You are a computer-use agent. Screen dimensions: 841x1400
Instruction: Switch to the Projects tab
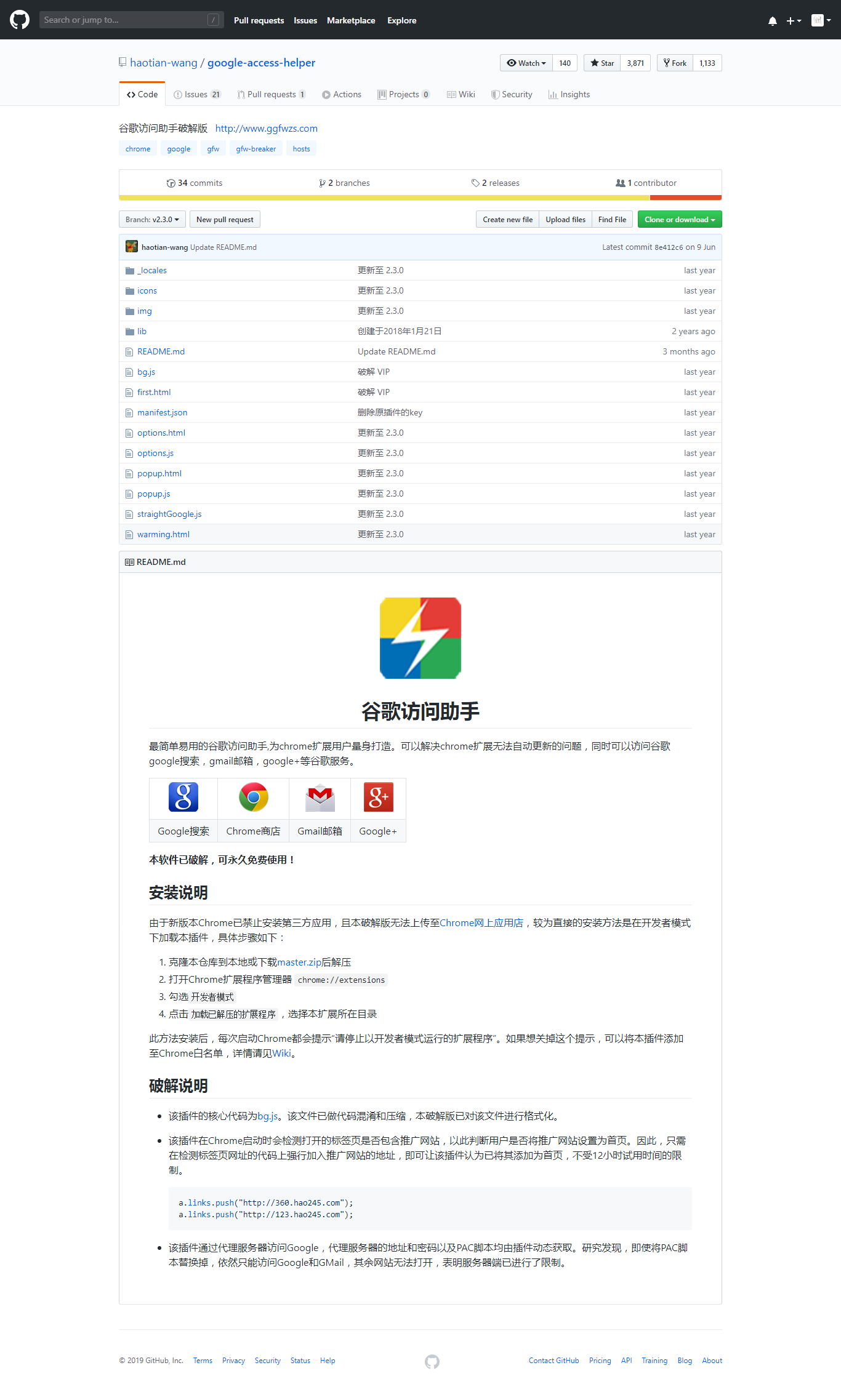click(x=404, y=94)
